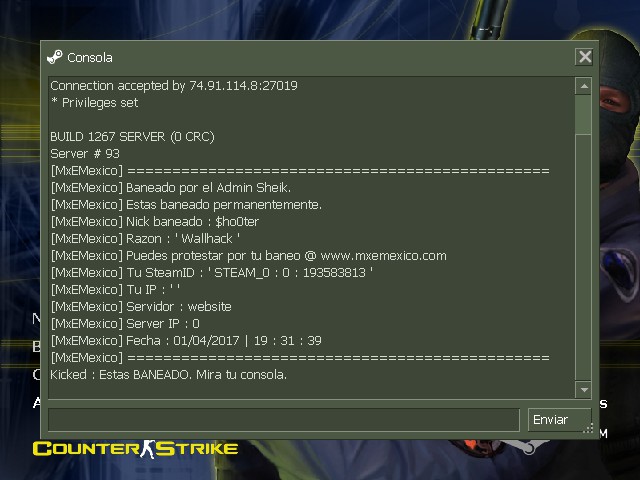Viewport: 640px width, 480px height.
Task: Click the Enviar button
Action: (x=560, y=420)
